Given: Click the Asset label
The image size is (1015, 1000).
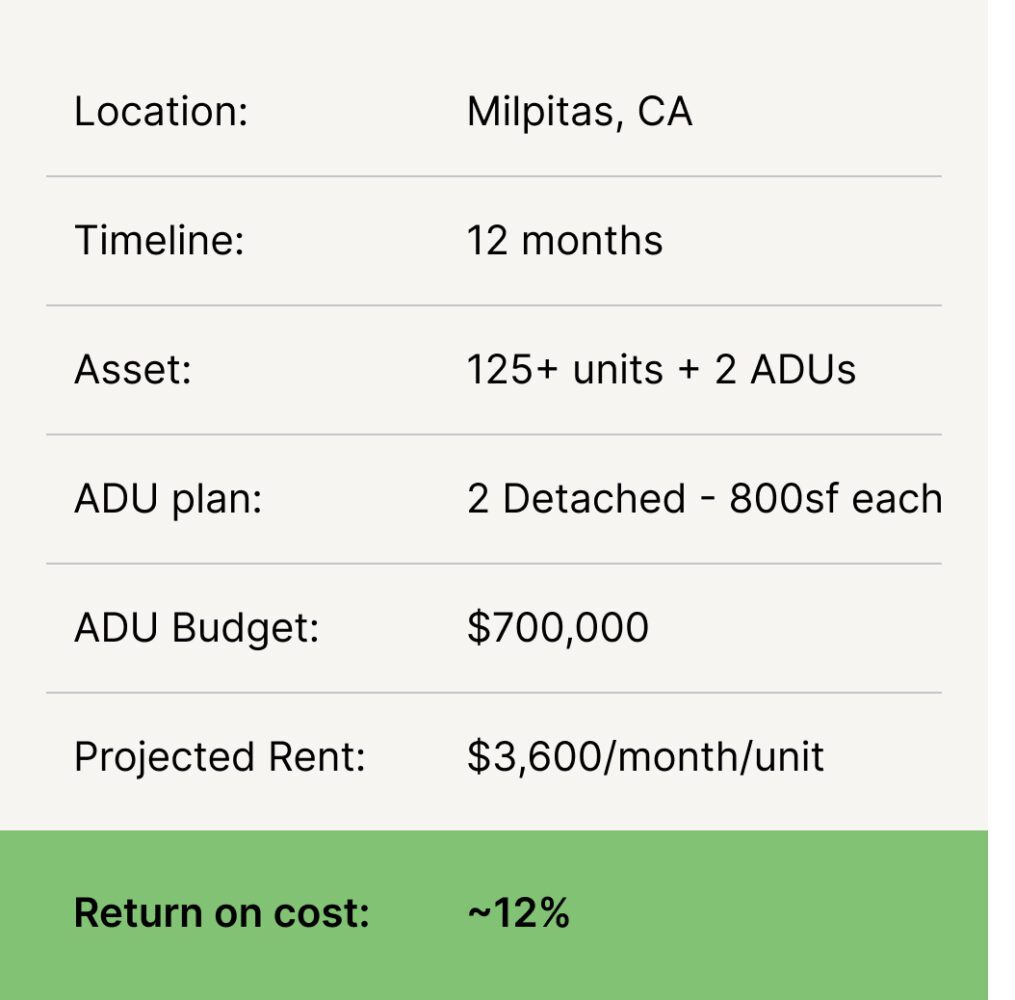Looking at the screenshot, I should click(x=133, y=370).
